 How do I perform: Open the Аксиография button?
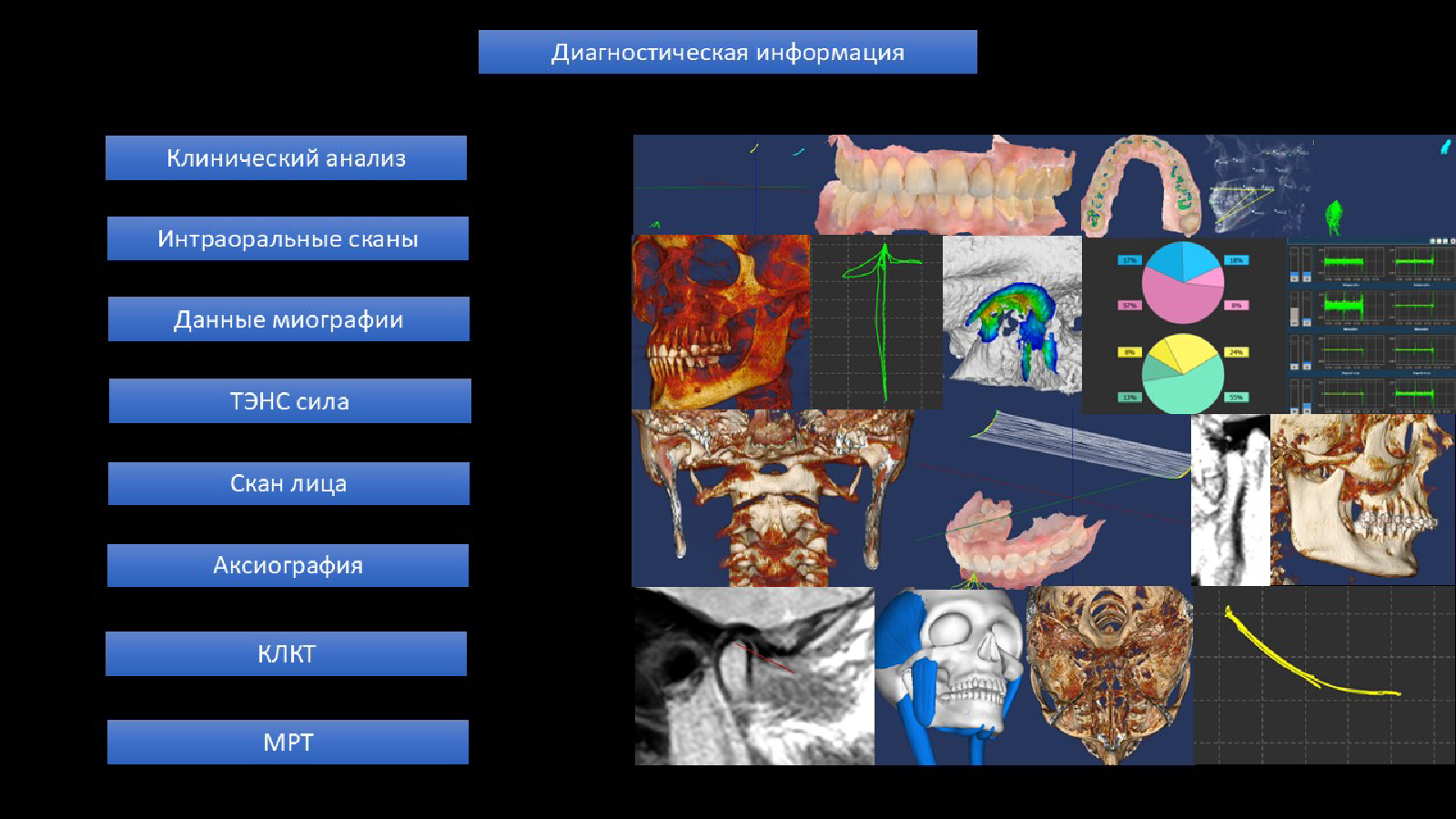tap(288, 565)
